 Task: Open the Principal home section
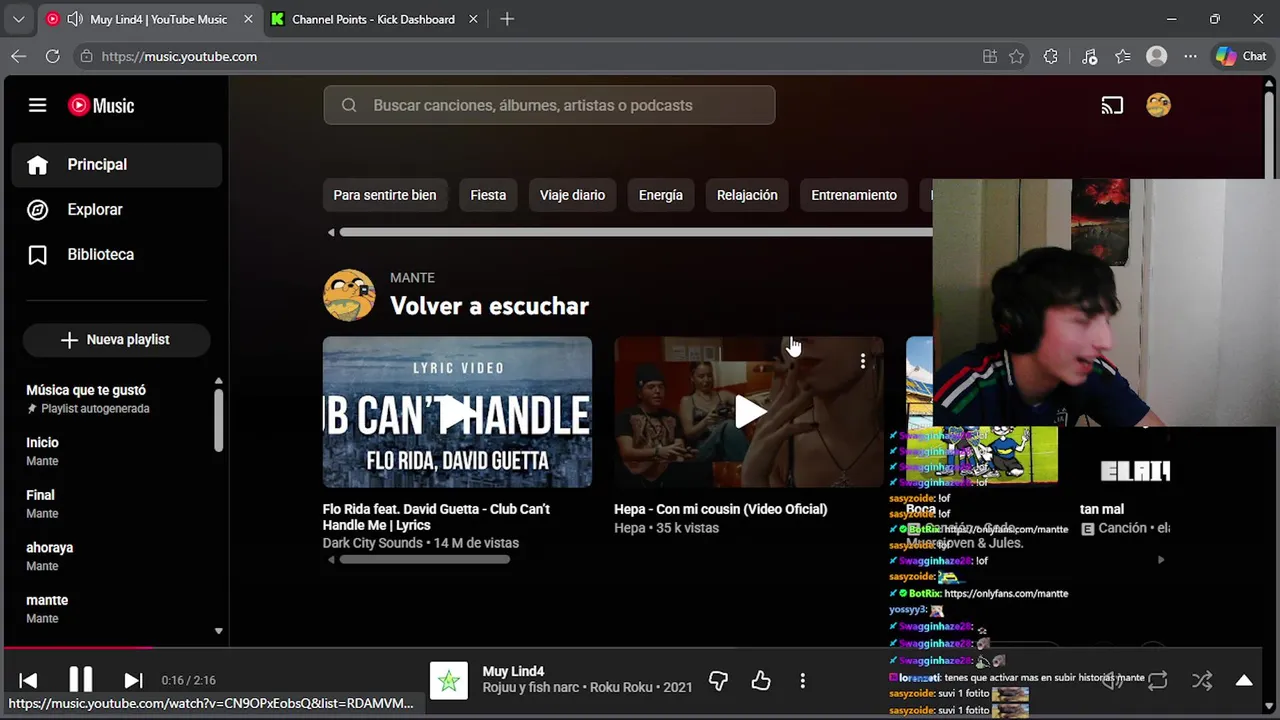(x=117, y=165)
